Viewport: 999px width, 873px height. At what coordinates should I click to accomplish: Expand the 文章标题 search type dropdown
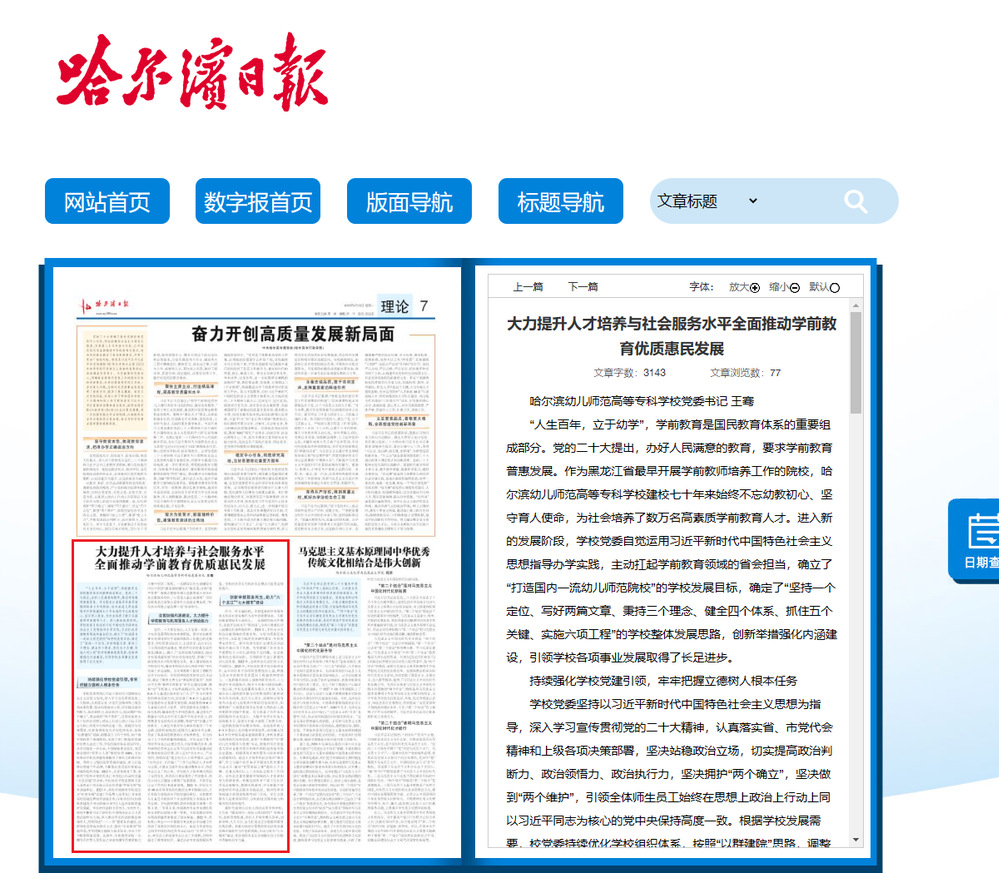point(707,201)
